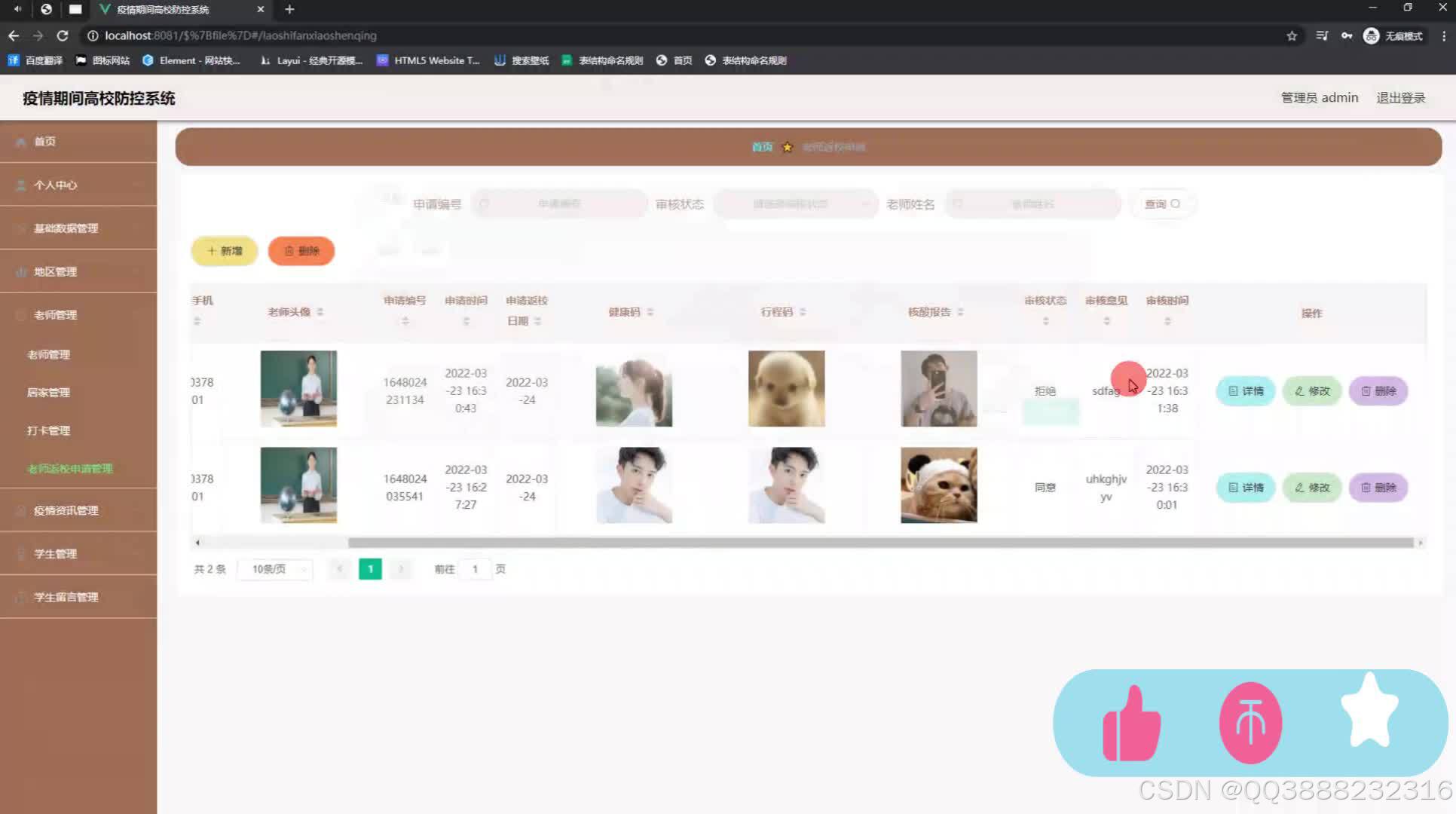The width and height of the screenshot is (1456, 814).
Task: Click the browser back arrow
Action: coord(14,35)
